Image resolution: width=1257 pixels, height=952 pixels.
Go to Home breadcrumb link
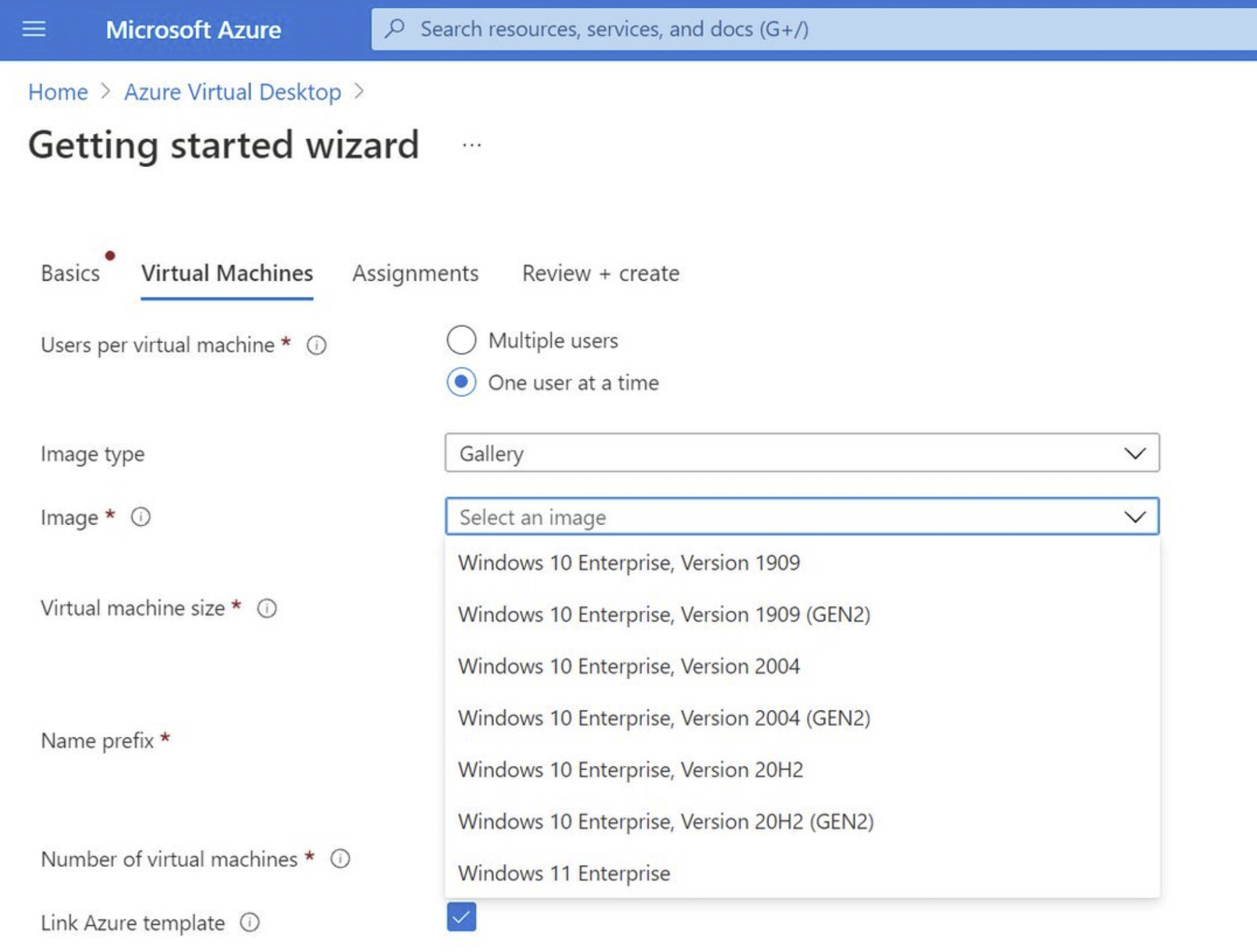click(x=58, y=92)
